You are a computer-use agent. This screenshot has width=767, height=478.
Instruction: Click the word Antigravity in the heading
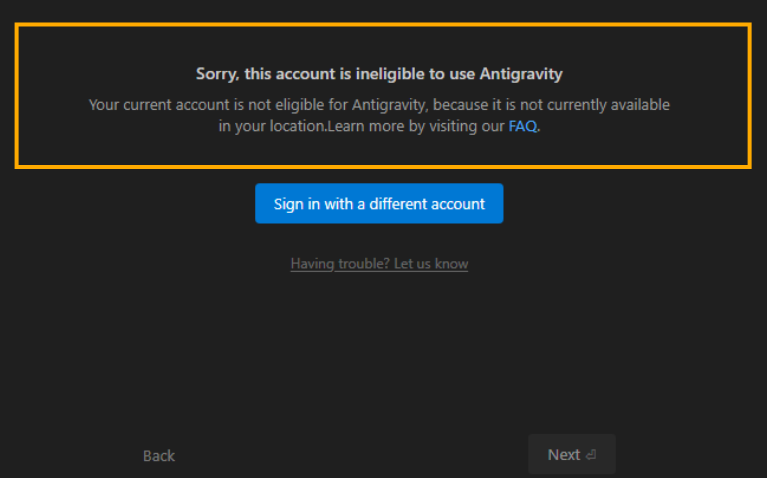click(x=520, y=74)
